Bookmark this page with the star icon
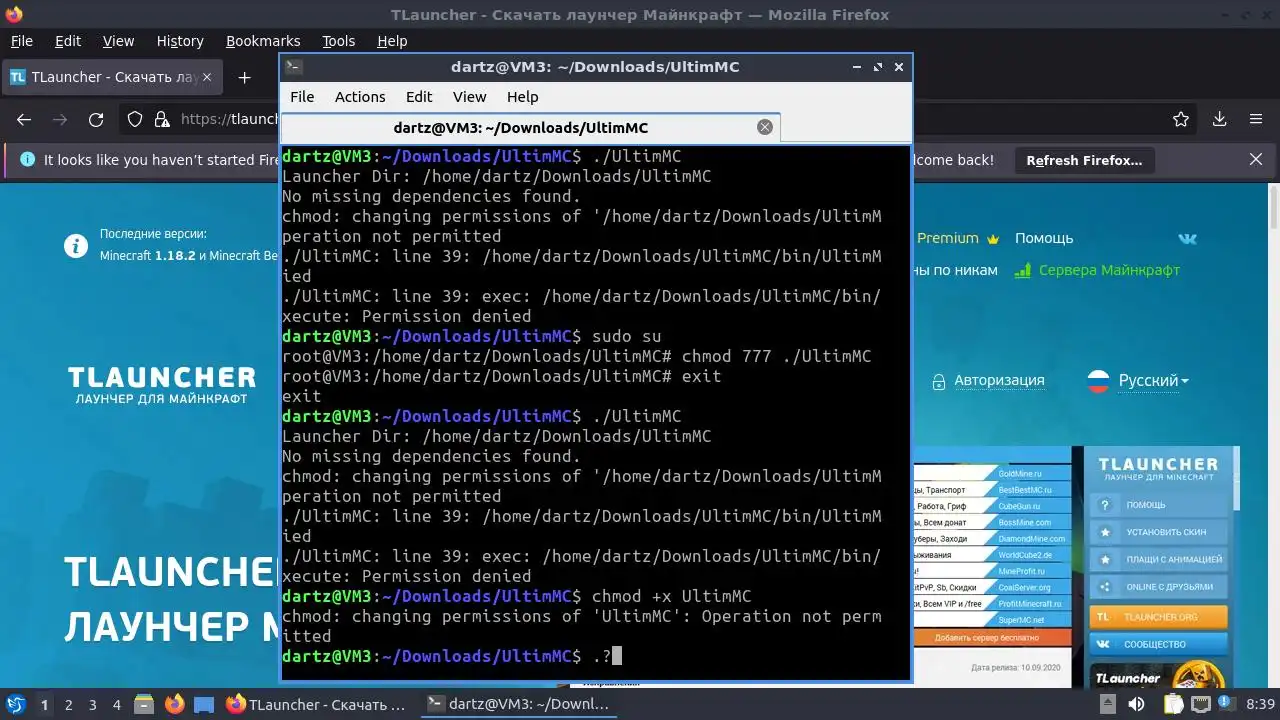 pyautogui.click(x=1181, y=119)
